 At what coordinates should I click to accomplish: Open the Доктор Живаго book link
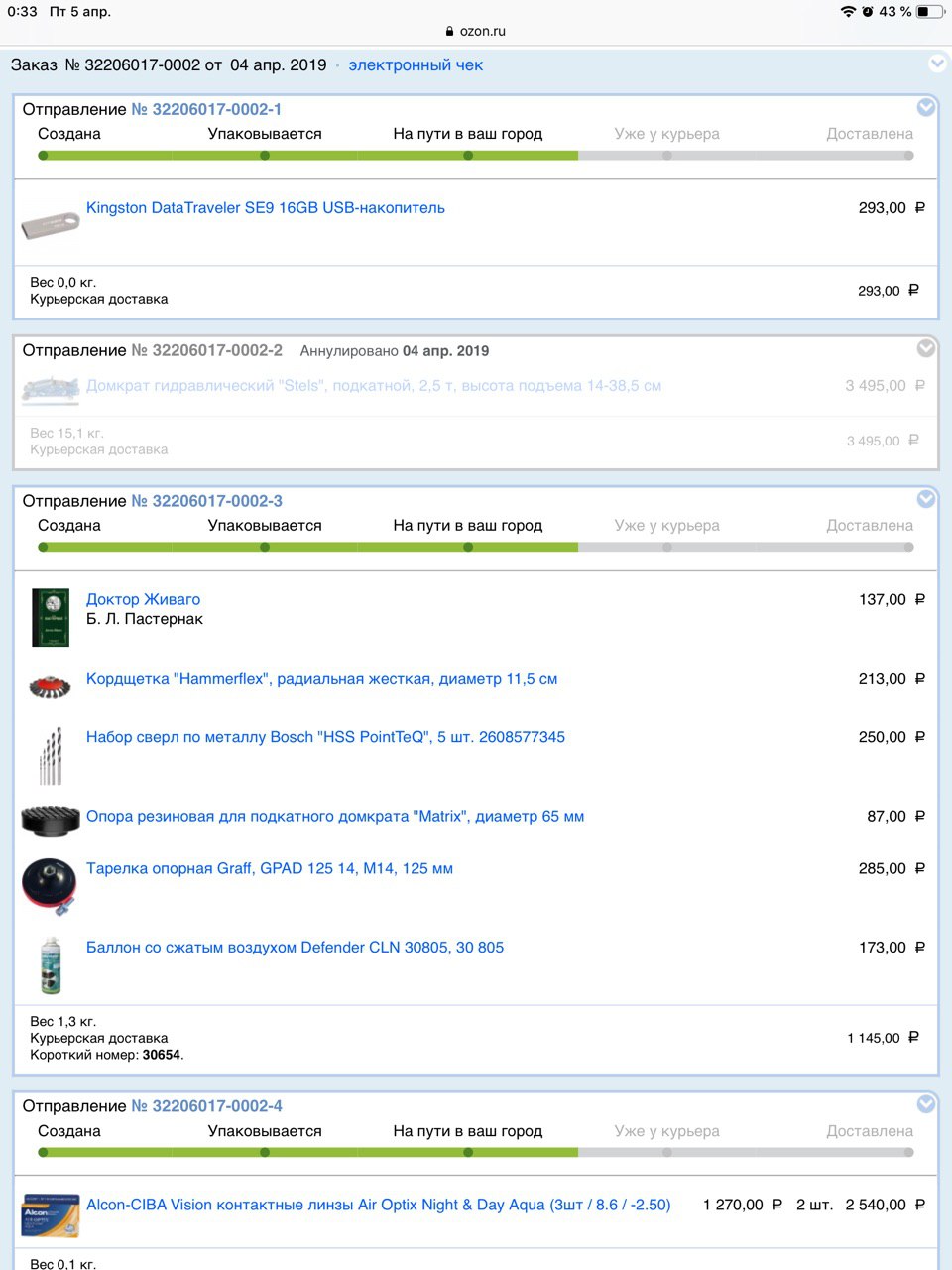[x=143, y=600]
